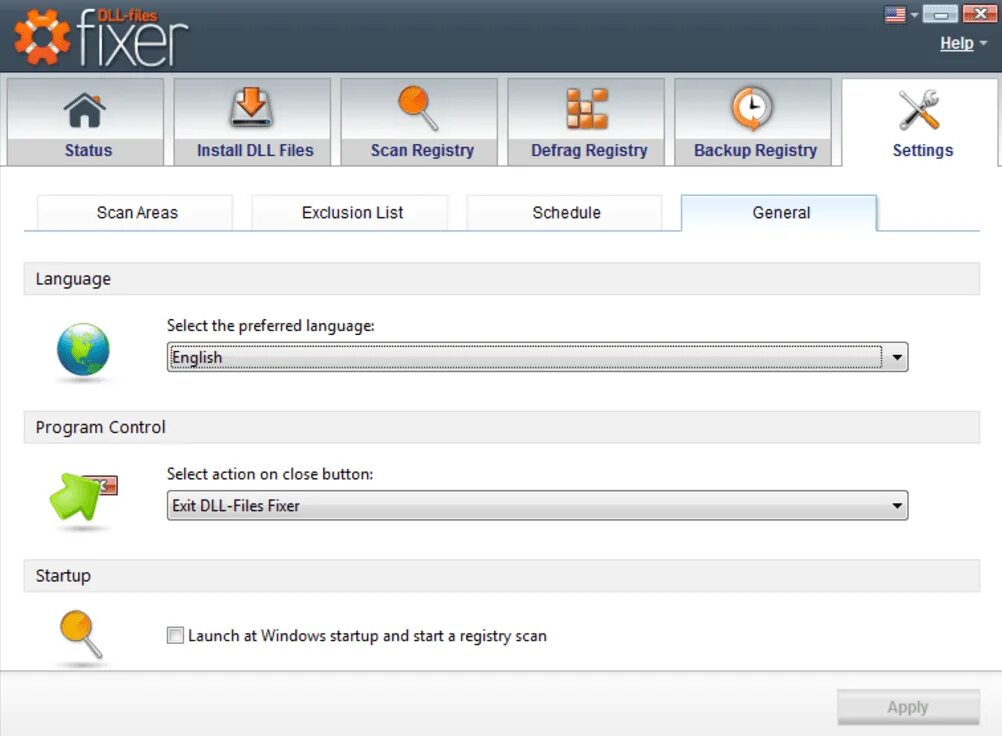Click the Apply button
Screen dimensions: 1002x736
(908, 707)
